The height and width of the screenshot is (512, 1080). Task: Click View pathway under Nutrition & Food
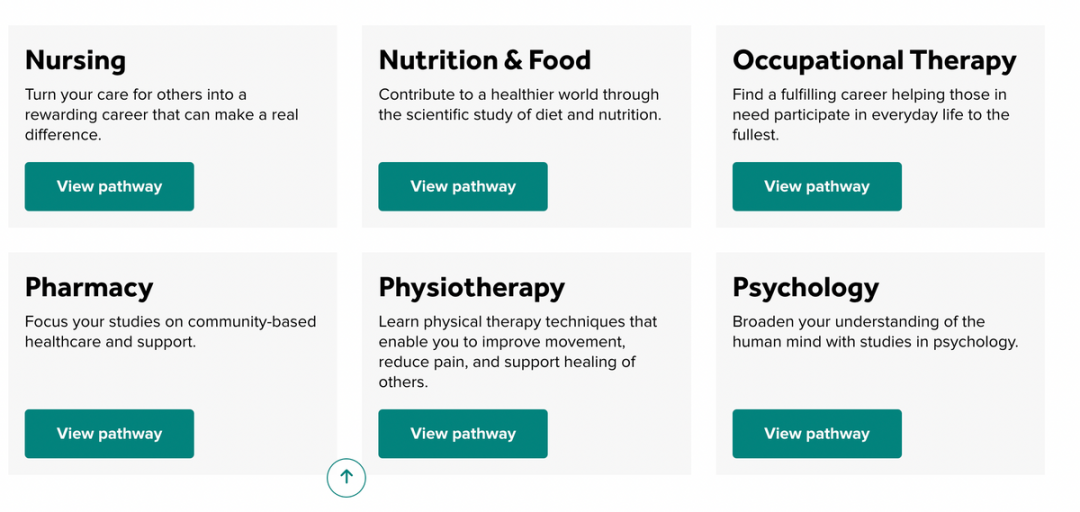(463, 187)
